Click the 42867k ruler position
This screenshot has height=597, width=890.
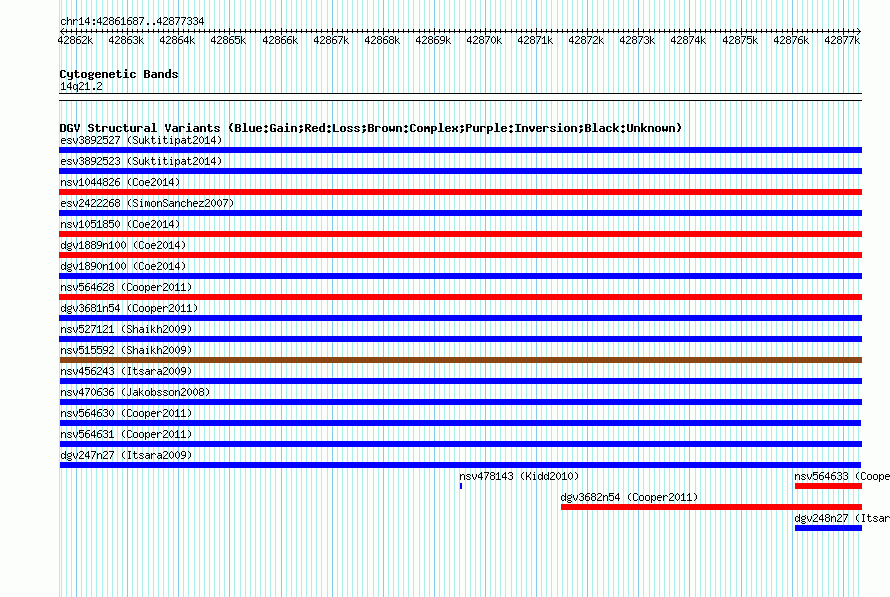coord(331,40)
